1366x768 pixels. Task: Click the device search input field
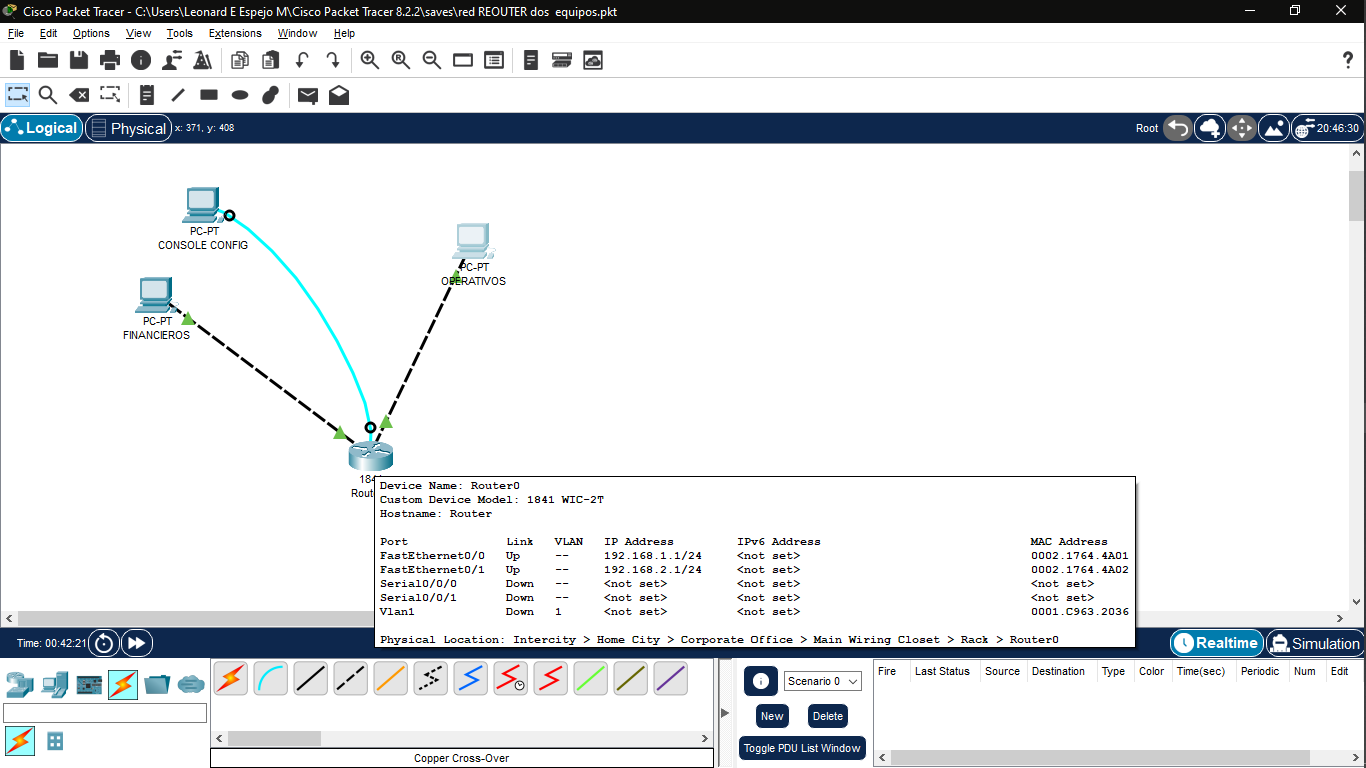coord(105,713)
